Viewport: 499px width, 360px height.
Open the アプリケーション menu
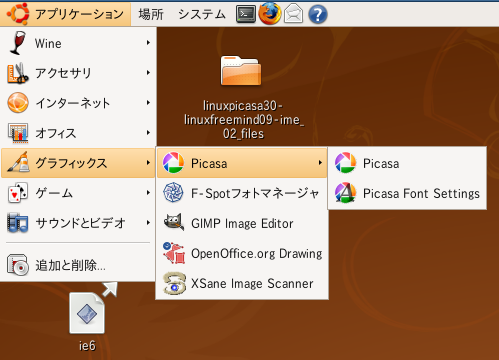pyautogui.click(x=65, y=14)
